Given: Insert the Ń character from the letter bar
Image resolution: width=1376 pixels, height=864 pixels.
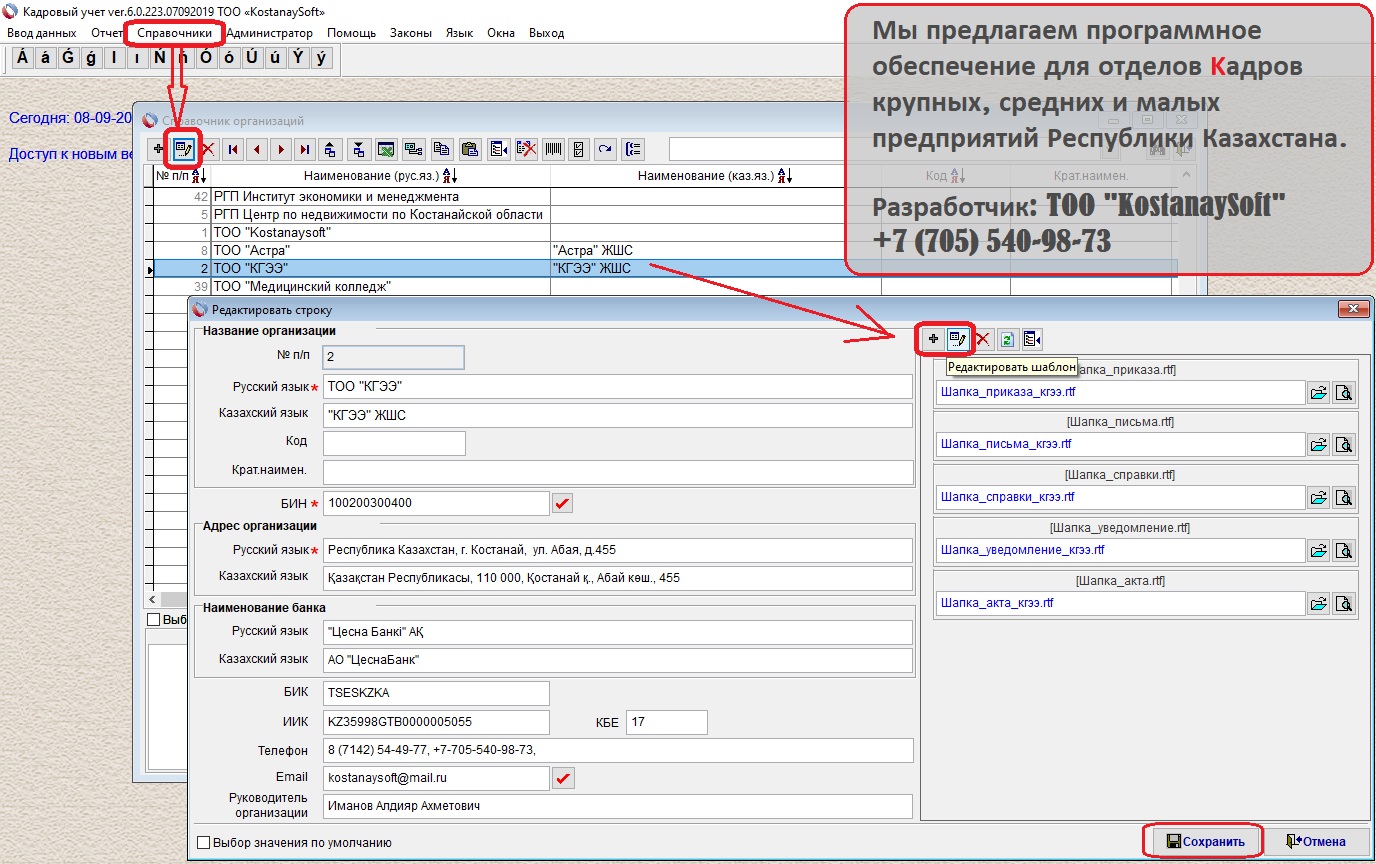Looking at the screenshot, I should pos(159,58).
